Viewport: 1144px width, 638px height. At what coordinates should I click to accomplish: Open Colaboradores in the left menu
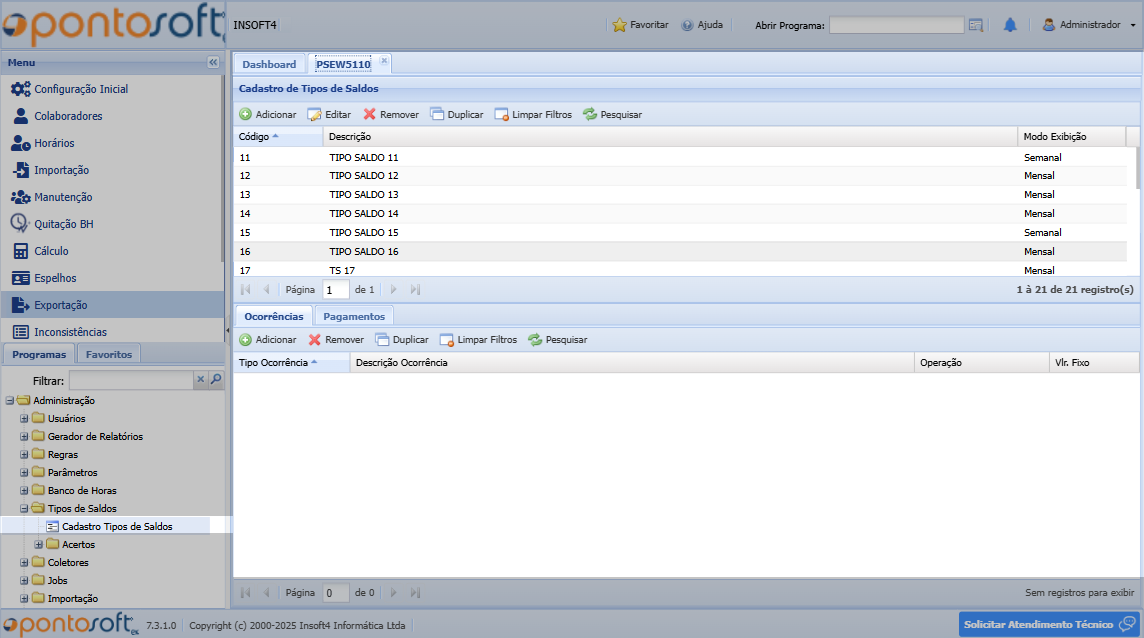(x=68, y=116)
